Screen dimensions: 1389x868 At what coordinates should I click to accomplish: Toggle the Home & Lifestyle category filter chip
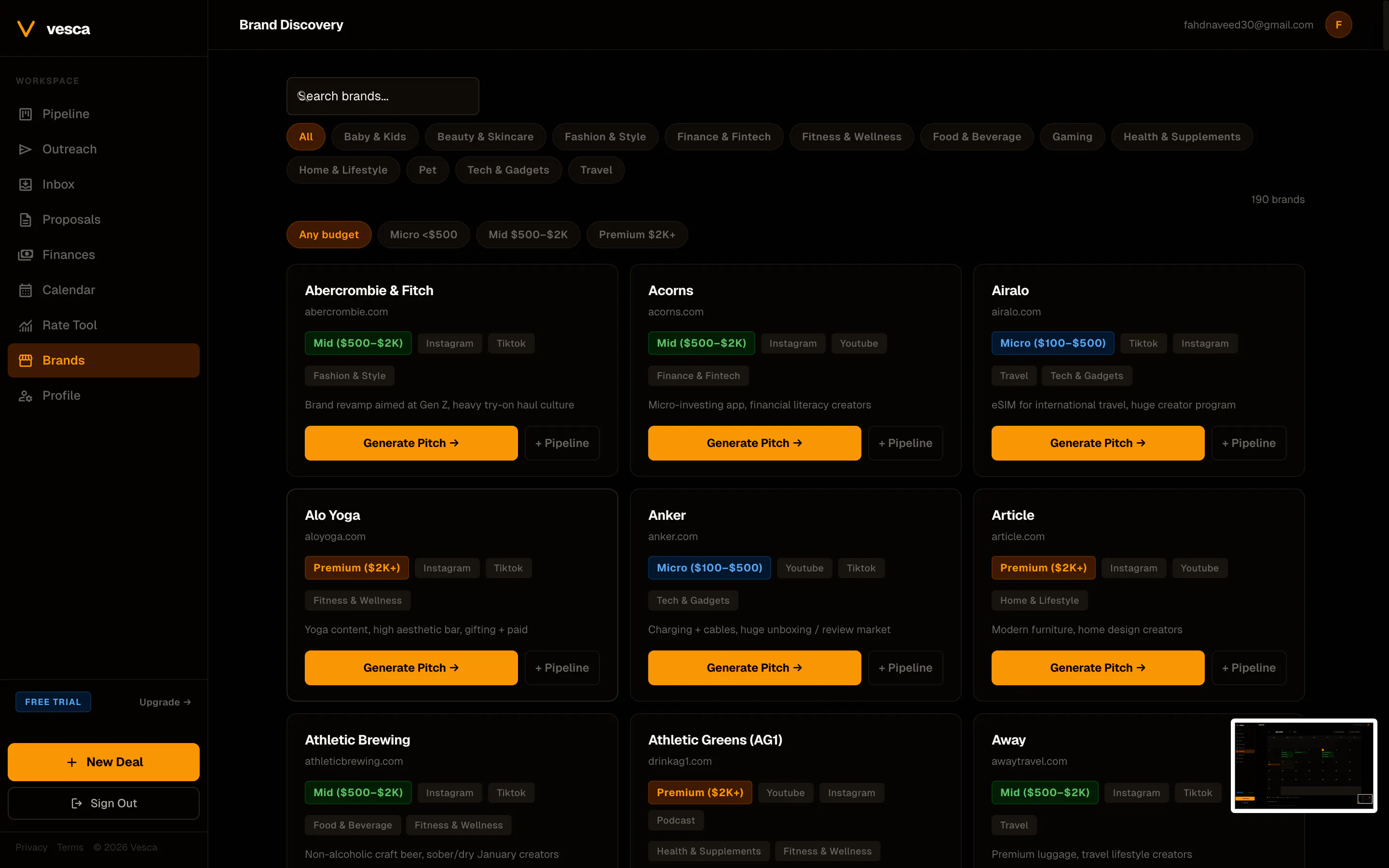(343, 170)
